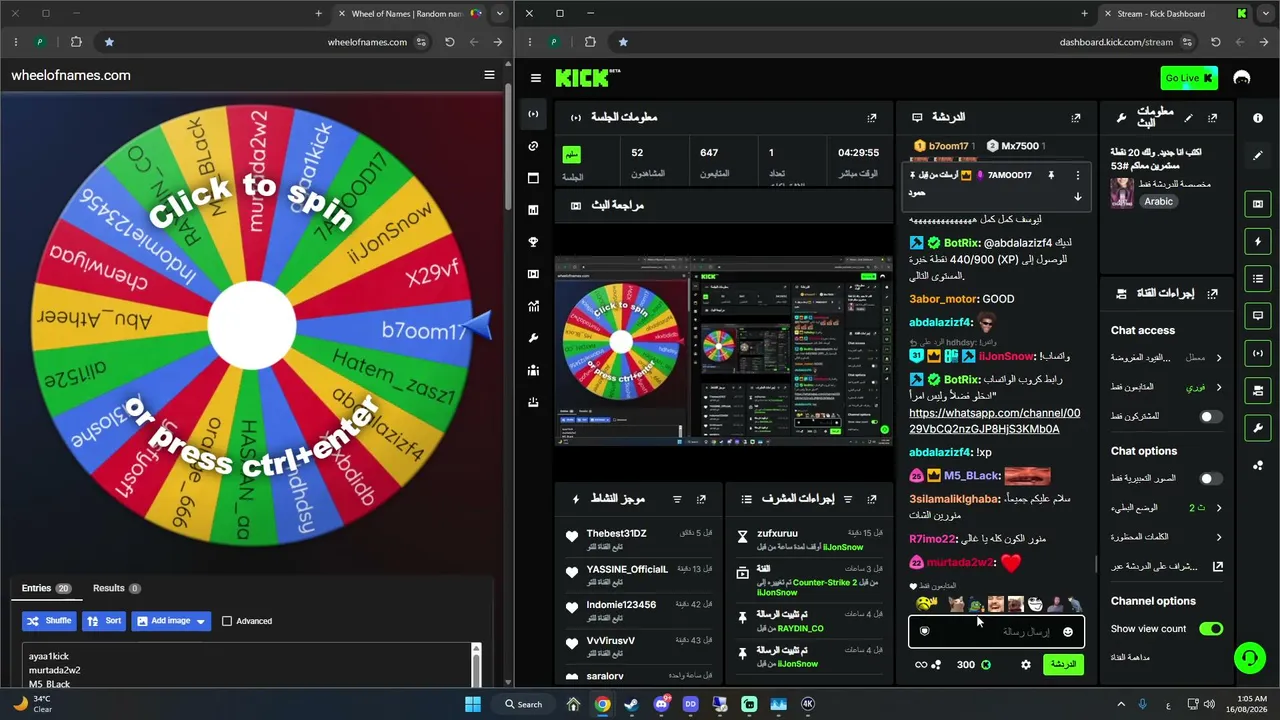Image resolution: width=1280 pixels, height=720 pixels.
Task: Expand the slow mode setting chevron
Action: pos(1218,508)
